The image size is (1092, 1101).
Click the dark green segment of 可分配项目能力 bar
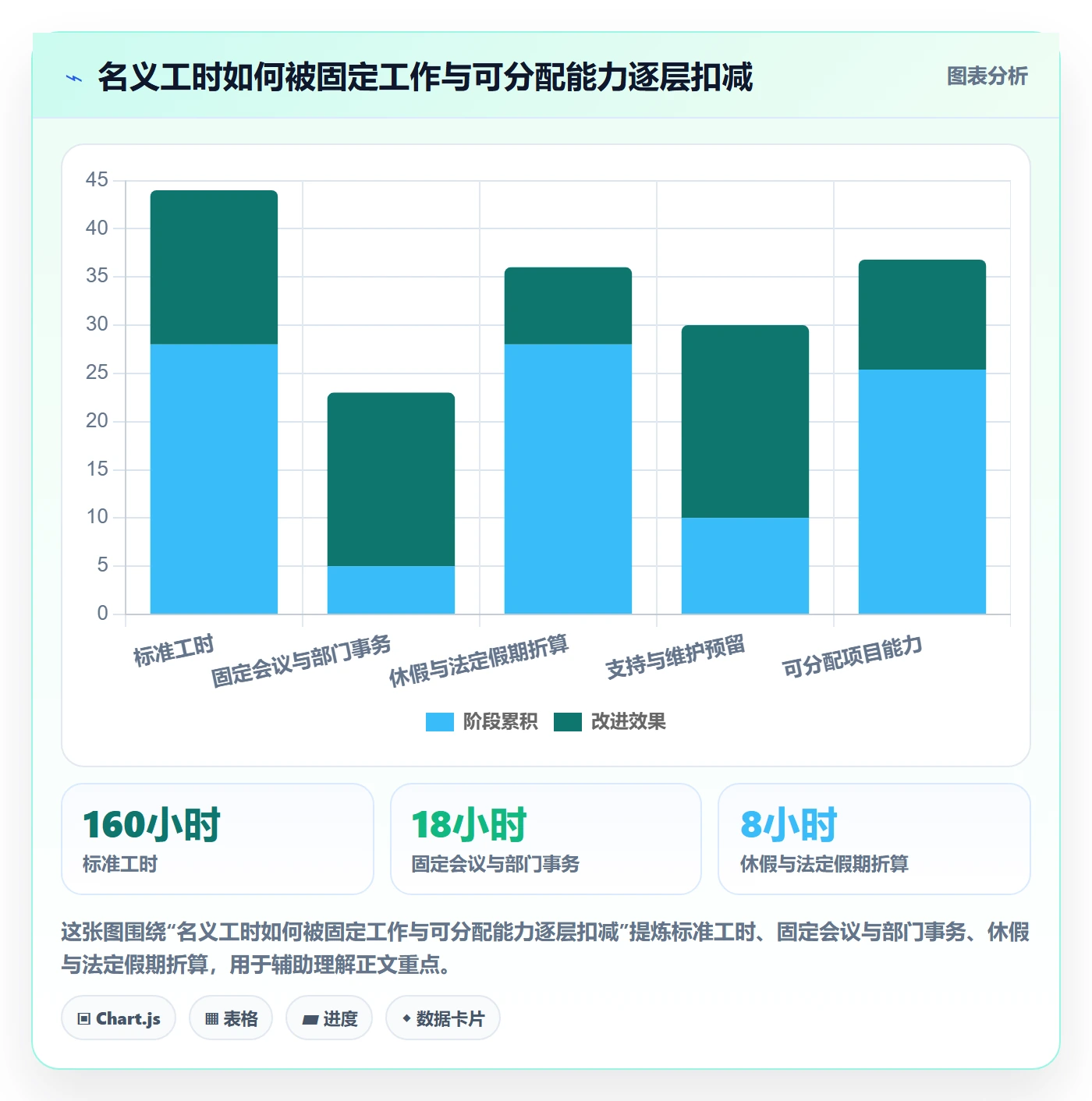(922, 315)
